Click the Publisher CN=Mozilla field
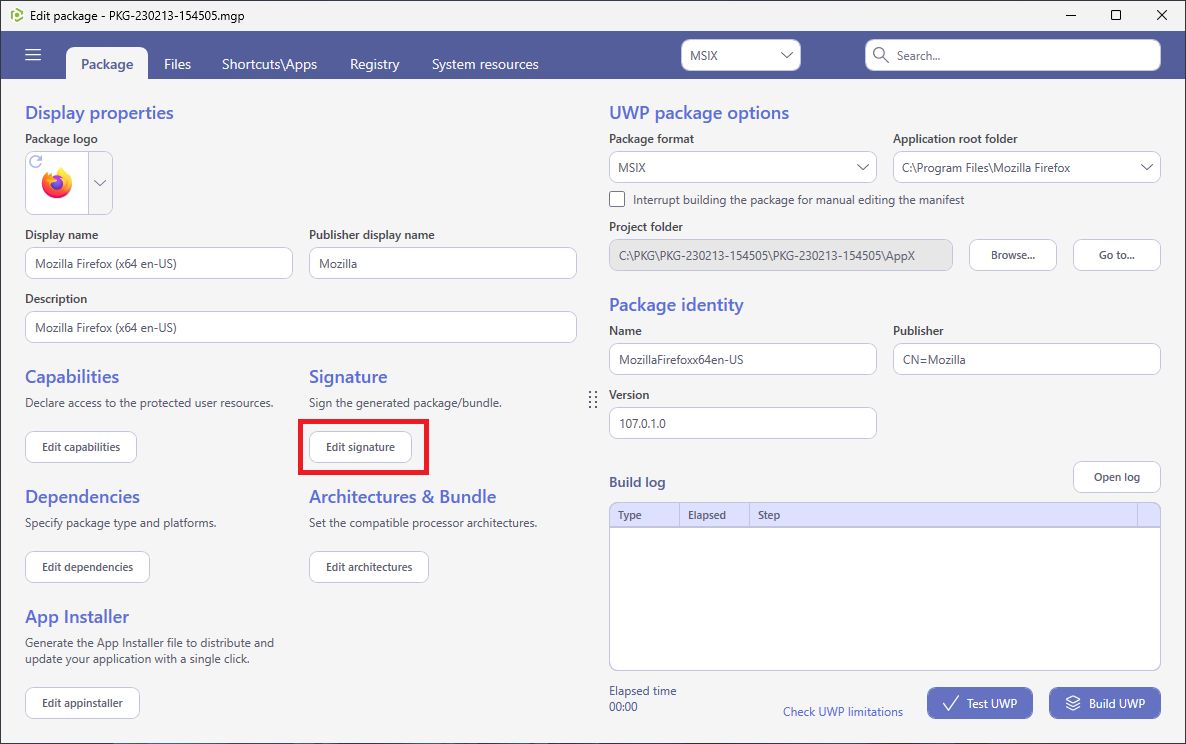Viewport: 1186px width, 744px height. 1026,359
